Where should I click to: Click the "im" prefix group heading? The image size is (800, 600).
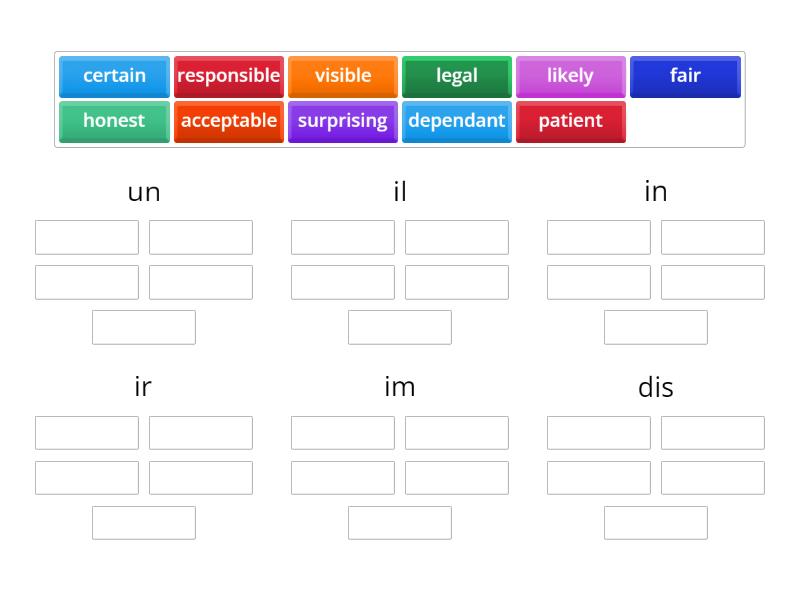[399, 388]
